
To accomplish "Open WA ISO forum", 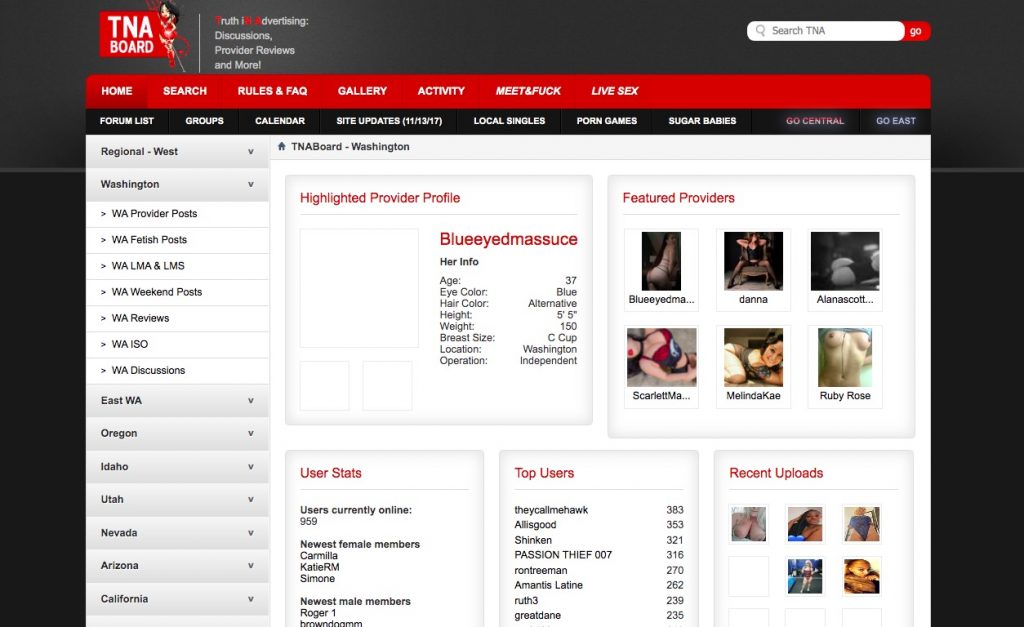I will [x=178, y=344].
